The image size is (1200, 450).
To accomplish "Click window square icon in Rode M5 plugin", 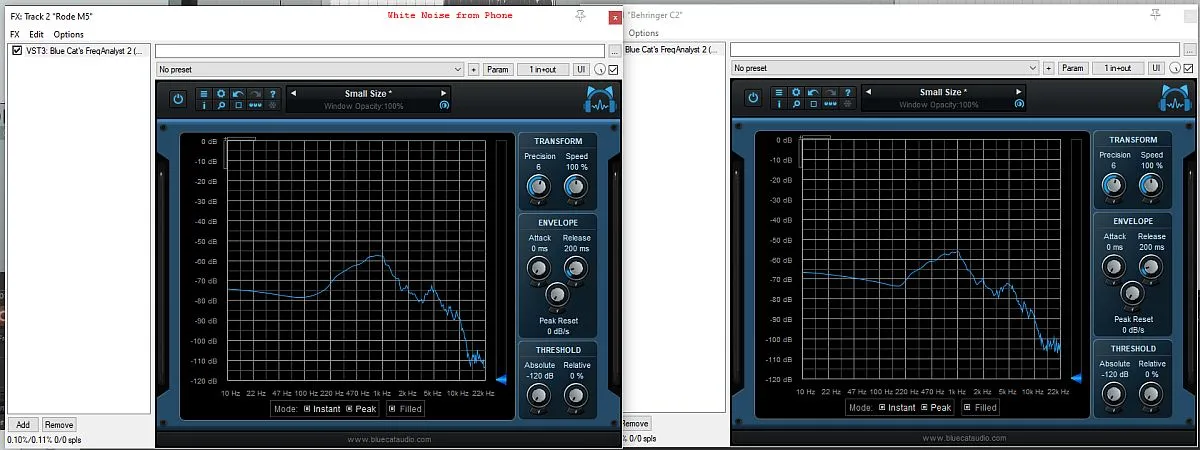I will click(x=238, y=105).
